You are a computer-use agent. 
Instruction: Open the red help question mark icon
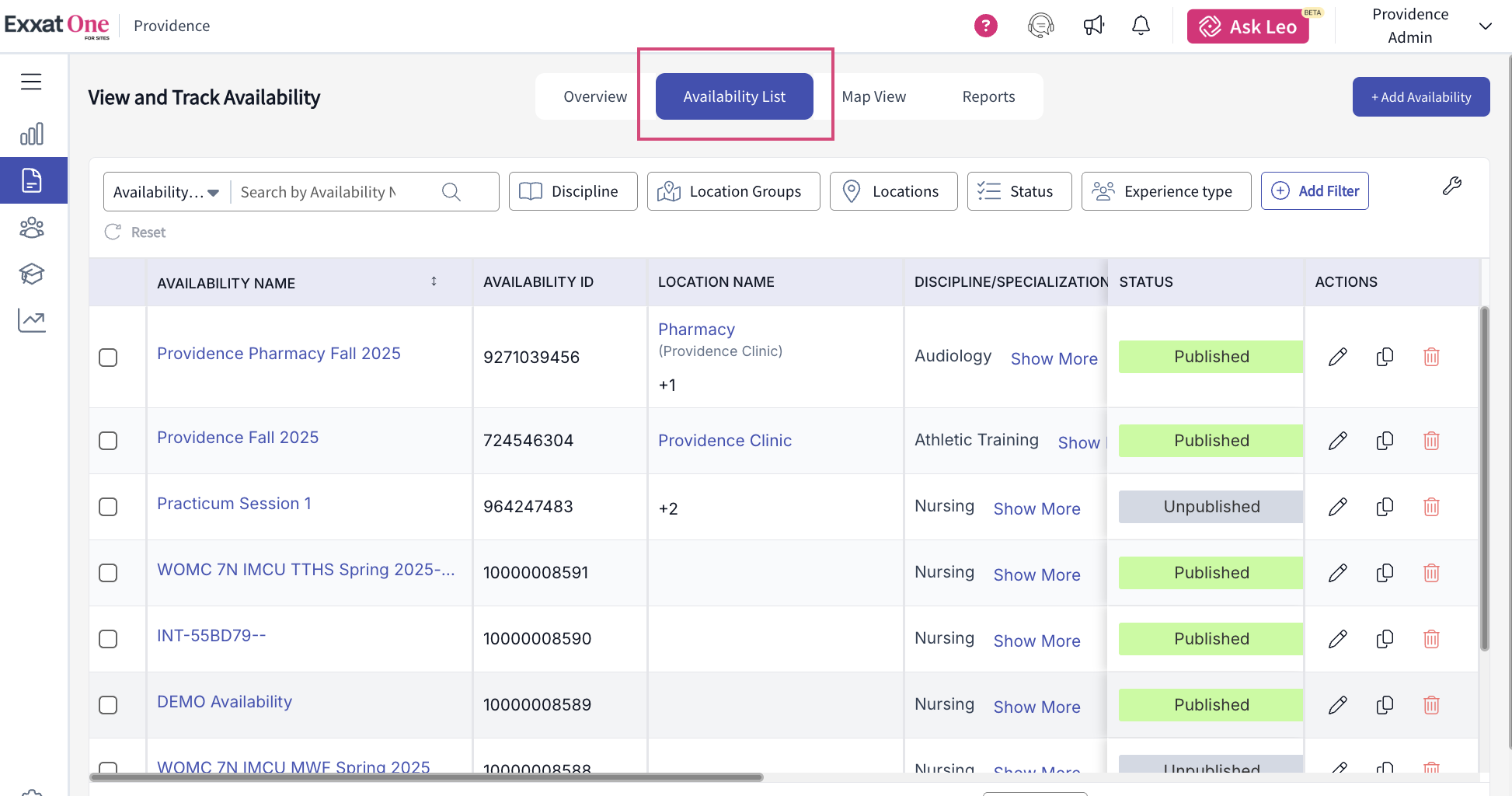pyautogui.click(x=985, y=26)
